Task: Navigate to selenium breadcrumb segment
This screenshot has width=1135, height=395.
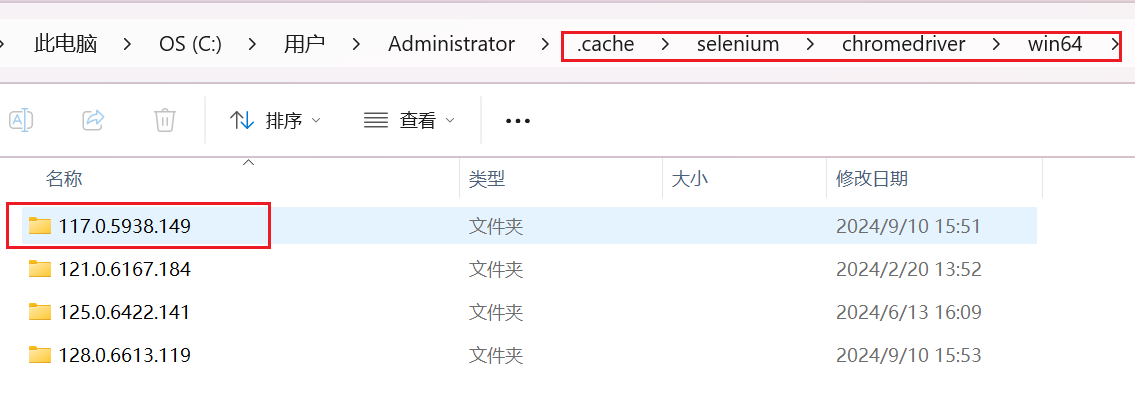Action: pos(738,44)
